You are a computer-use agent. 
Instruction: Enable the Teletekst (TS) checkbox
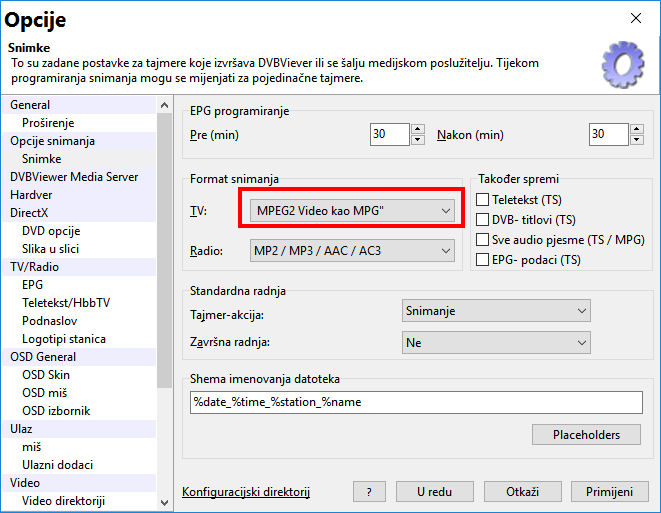pyautogui.click(x=483, y=200)
